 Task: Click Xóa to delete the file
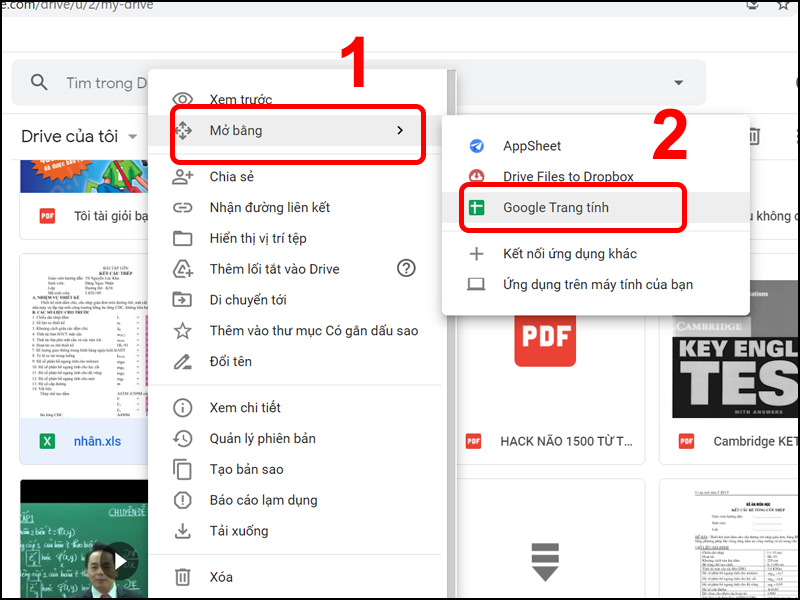tap(222, 577)
